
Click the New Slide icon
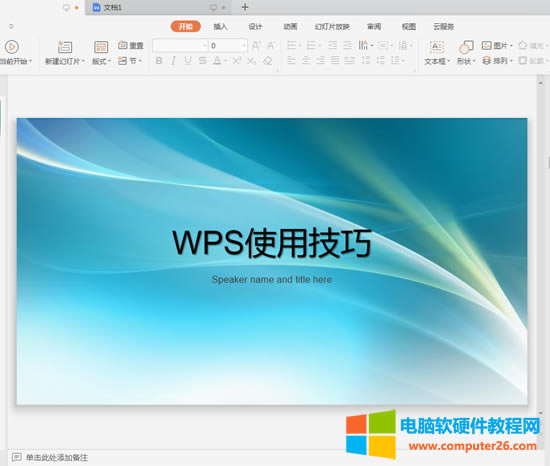65,47
